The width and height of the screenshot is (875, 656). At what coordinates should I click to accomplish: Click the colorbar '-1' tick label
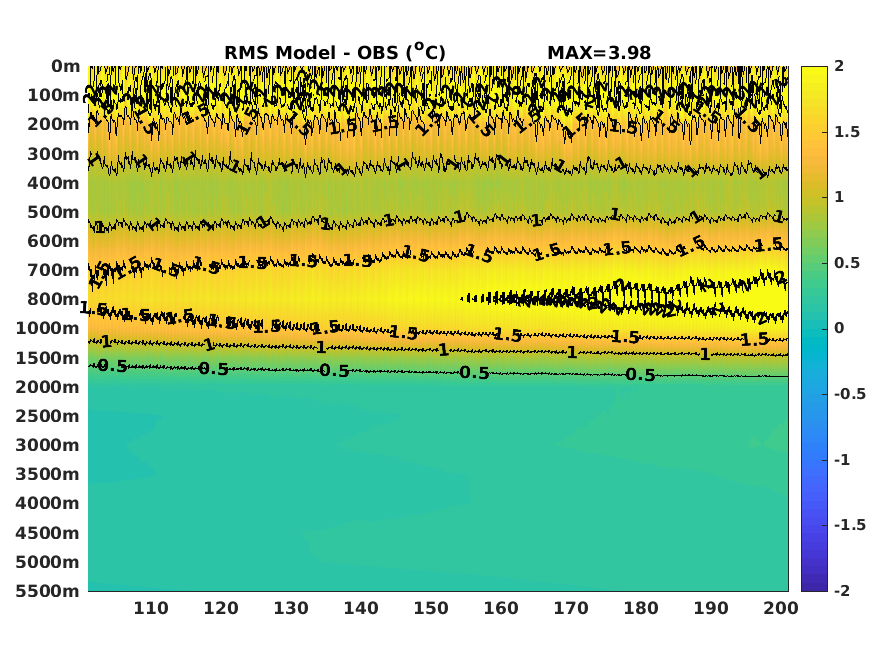(x=842, y=460)
